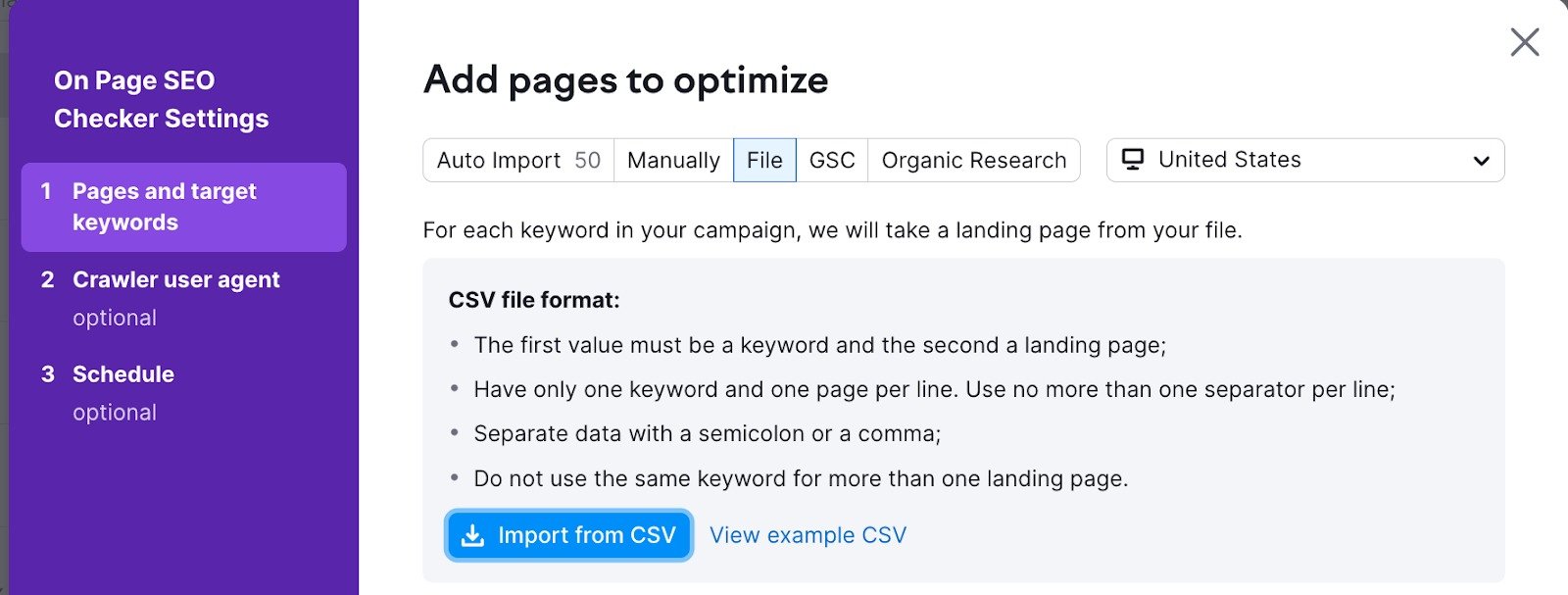This screenshot has width=1568, height=595.
Task: Click the Import from CSV button
Action: tap(568, 535)
